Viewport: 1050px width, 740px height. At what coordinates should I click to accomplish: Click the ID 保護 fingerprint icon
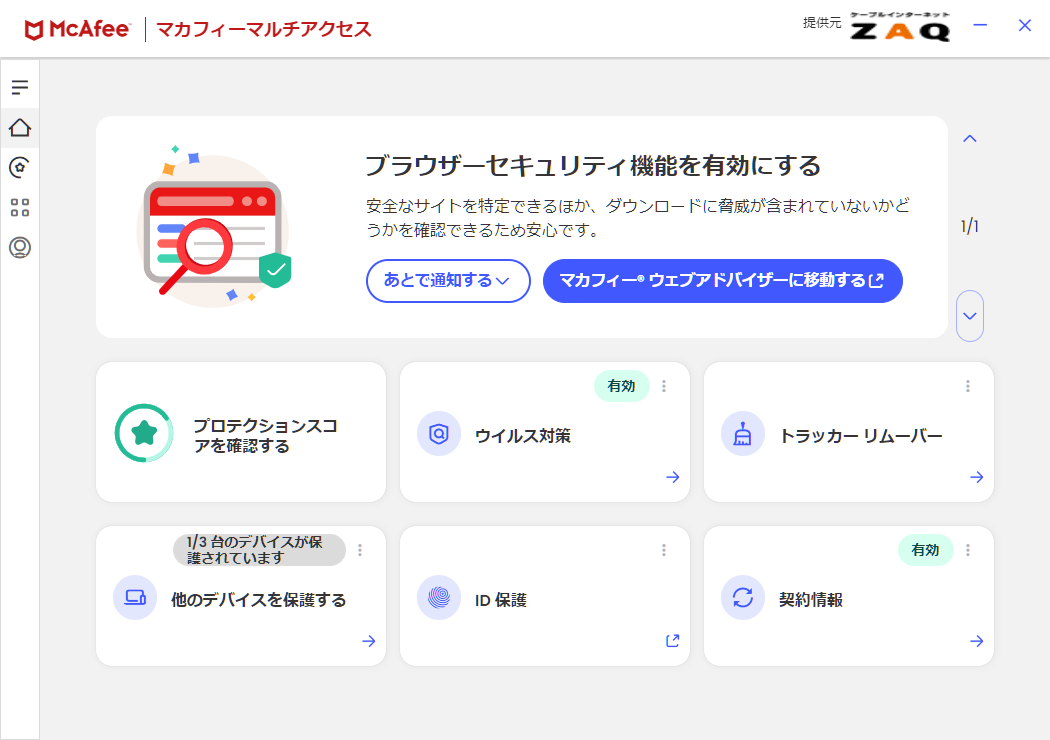tap(439, 597)
